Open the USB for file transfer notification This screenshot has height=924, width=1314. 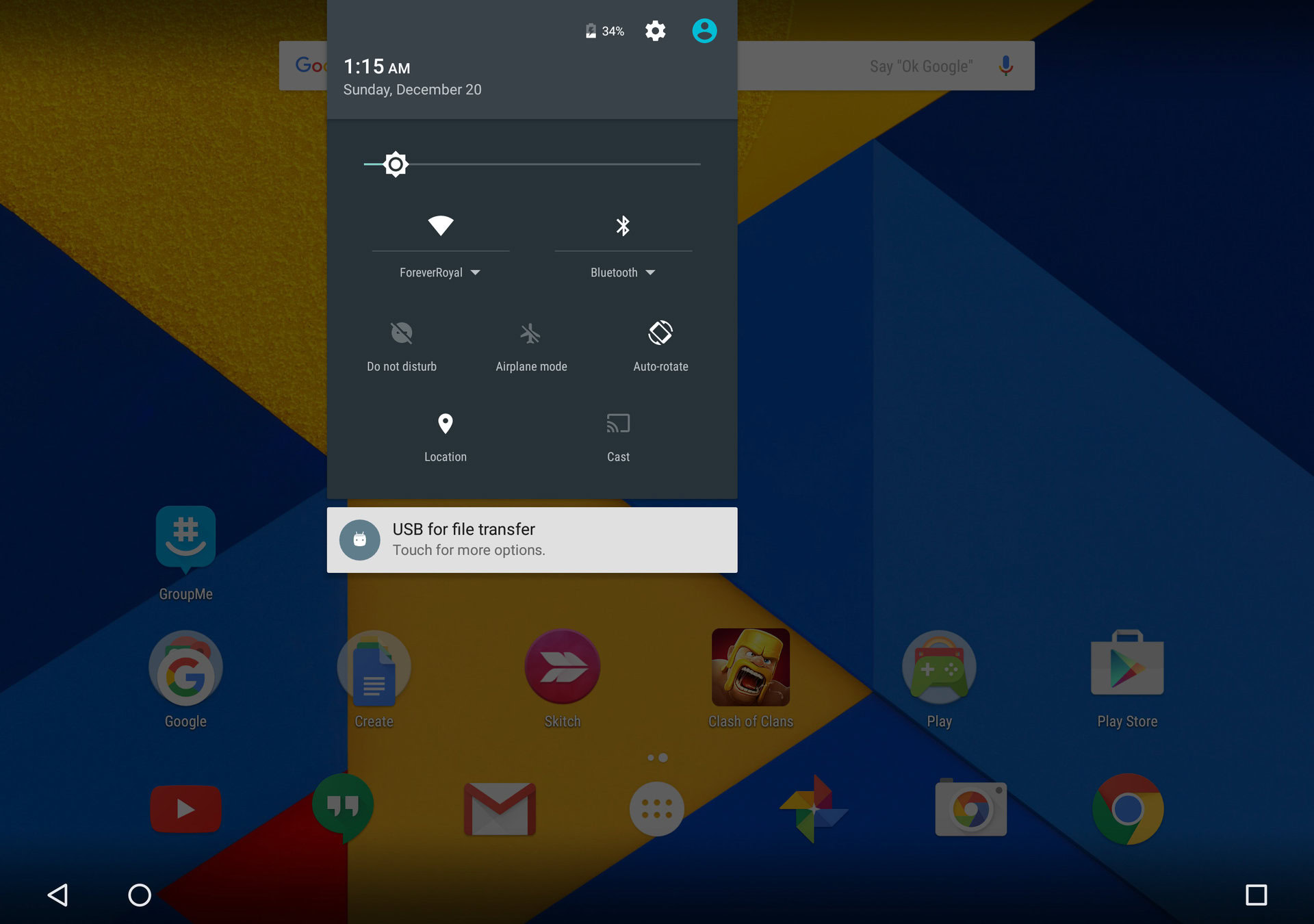coord(532,539)
